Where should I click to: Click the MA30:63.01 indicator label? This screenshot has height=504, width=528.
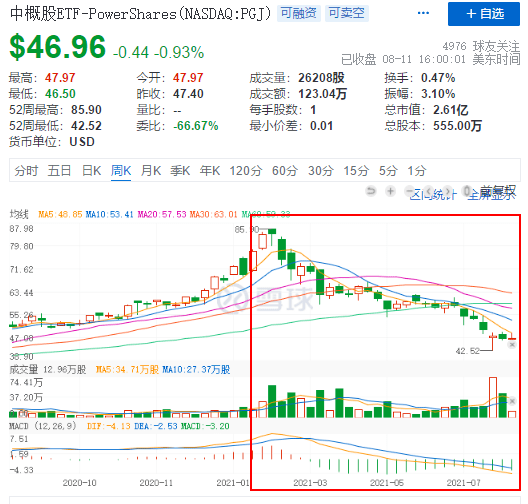pos(213,214)
